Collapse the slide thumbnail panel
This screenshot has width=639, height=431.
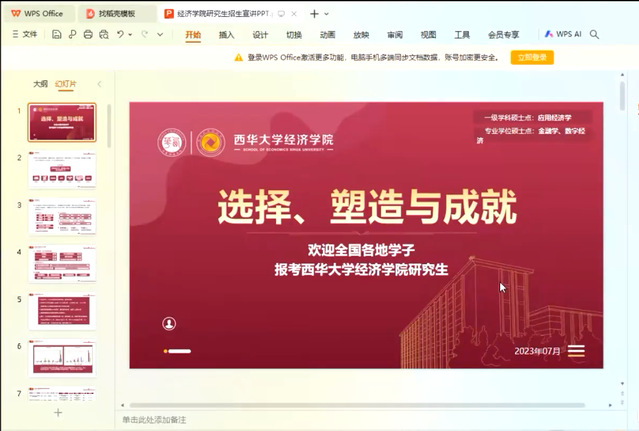[99, 84]
